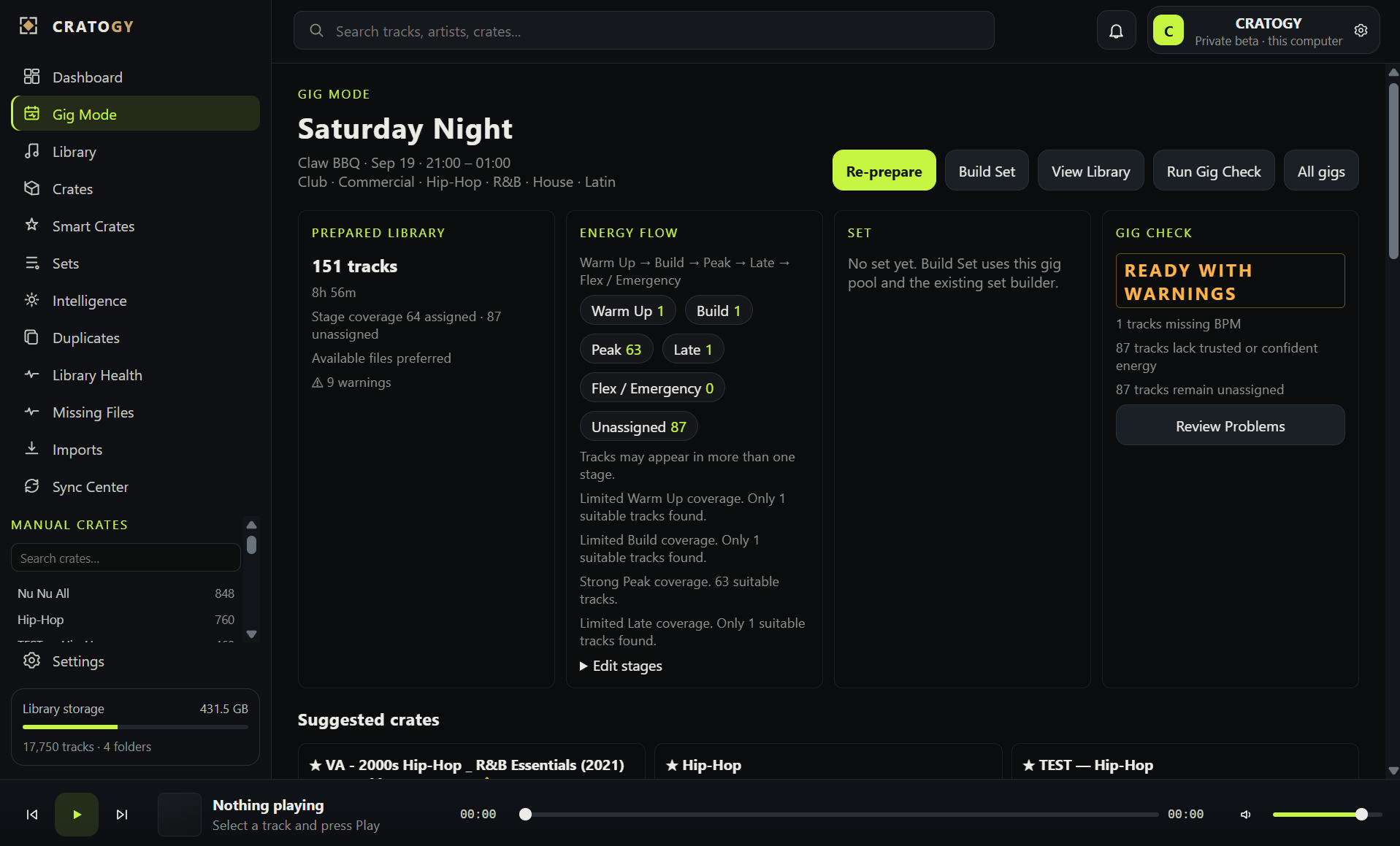Open account settings gear icon
Viewport: 1400px width, 846px height.
pos(1361,31)
